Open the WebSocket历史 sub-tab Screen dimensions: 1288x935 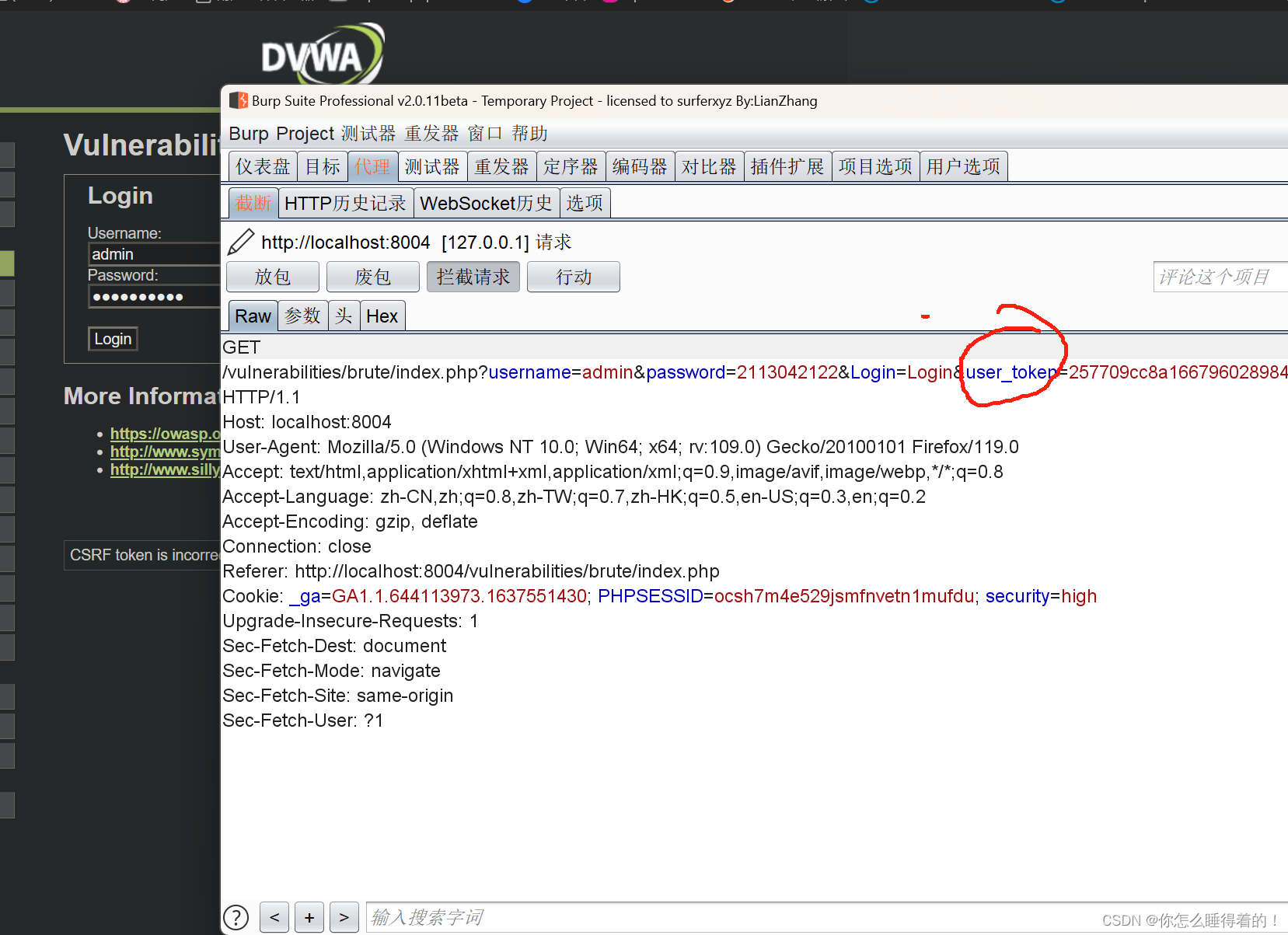(x=487, y=203)
